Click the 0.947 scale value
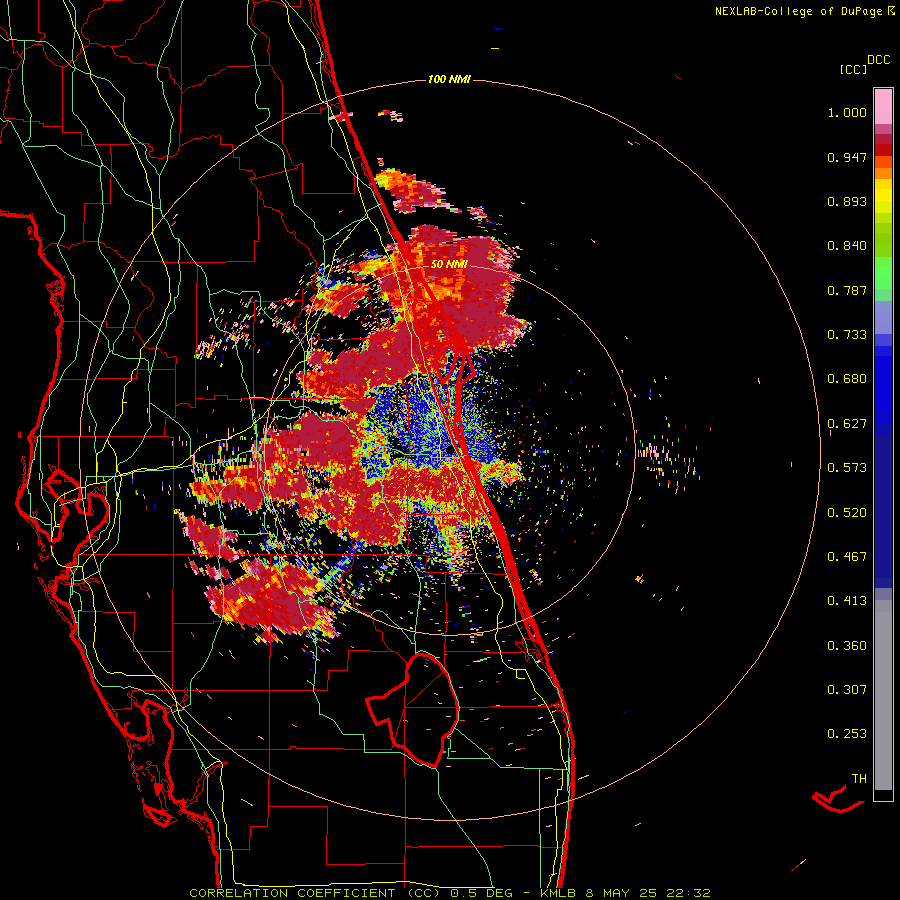The image size is (900, 900). tap(847, 157)
